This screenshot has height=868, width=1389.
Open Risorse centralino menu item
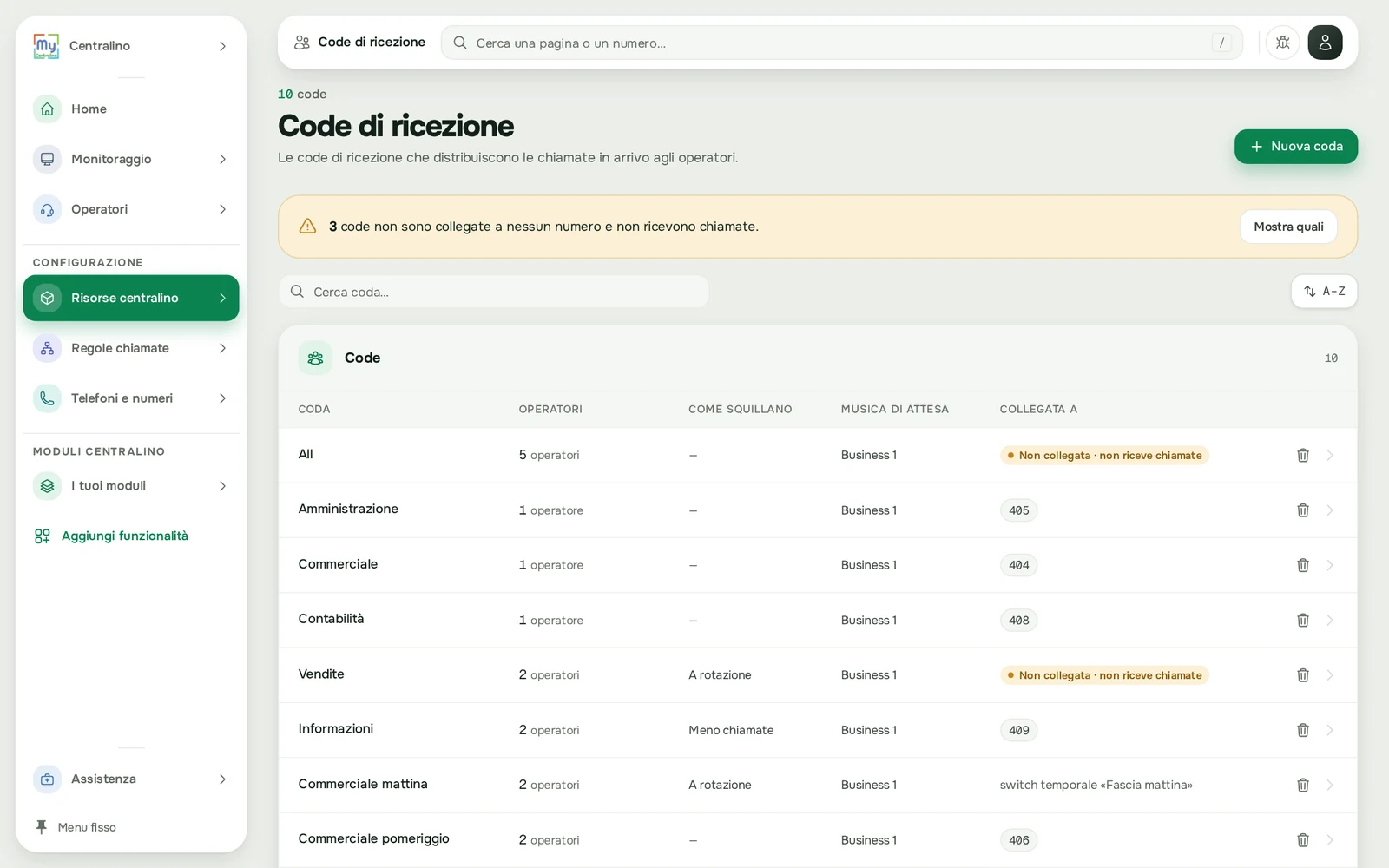point(131,298)
